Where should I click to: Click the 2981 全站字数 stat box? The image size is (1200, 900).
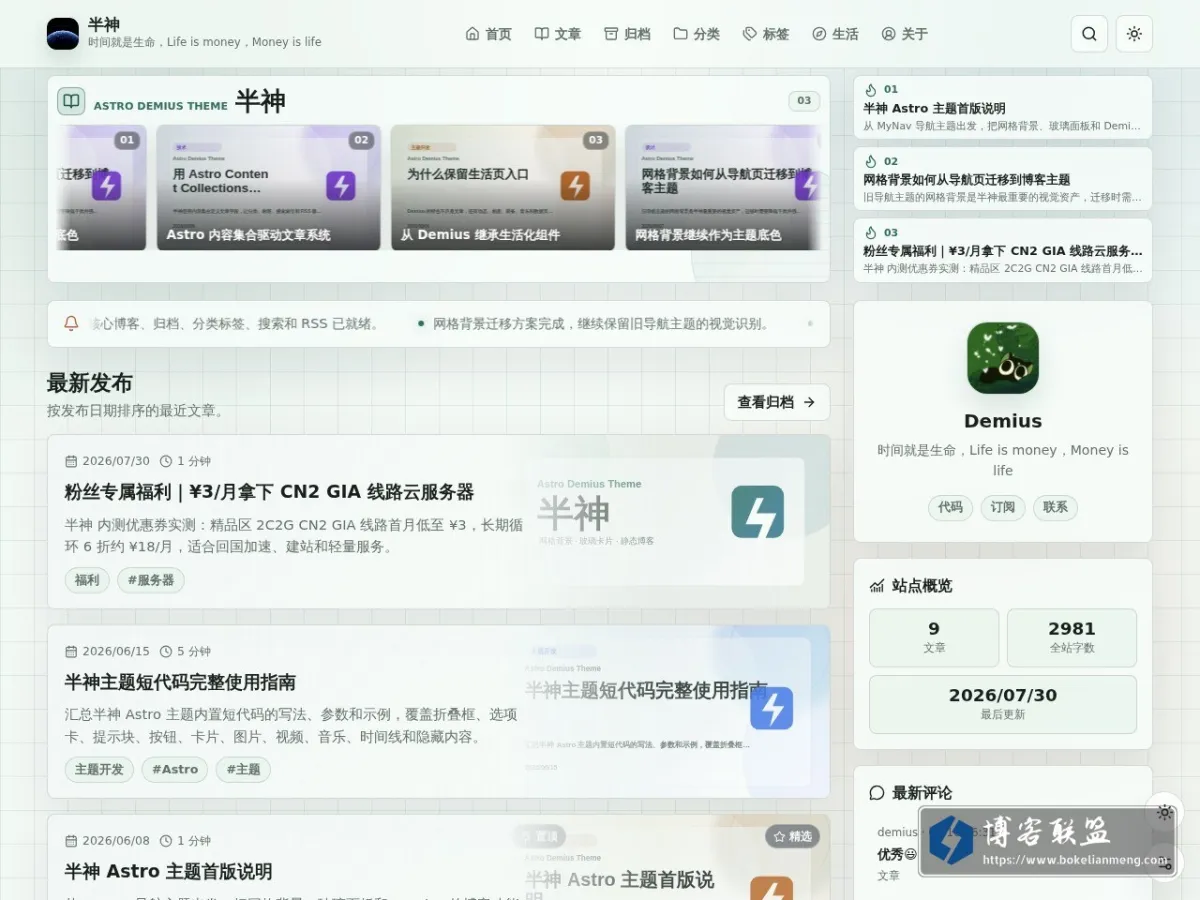1072,638
